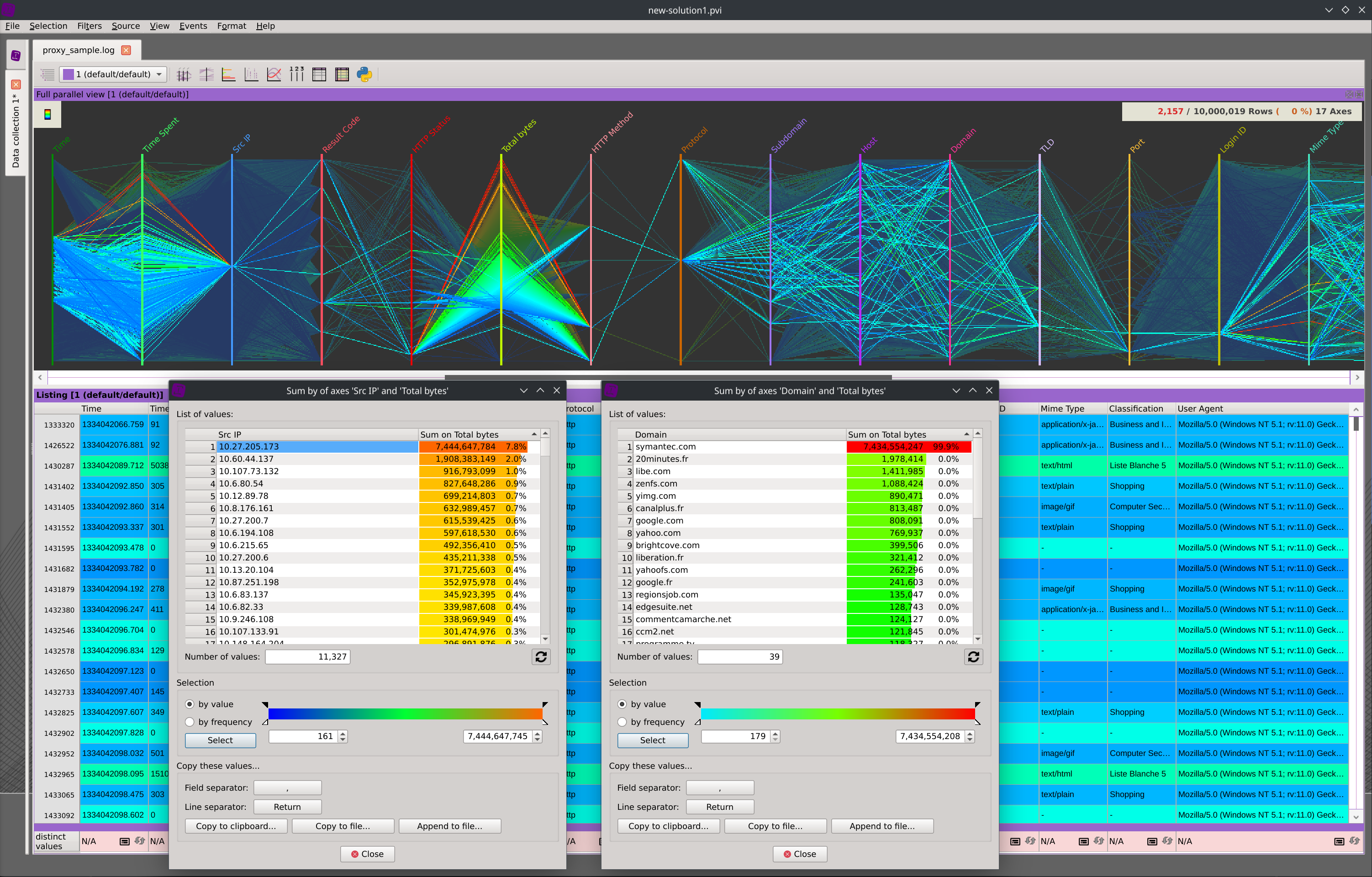Select 'by frequency' in Src IP dialog

(x=190, y=722)
